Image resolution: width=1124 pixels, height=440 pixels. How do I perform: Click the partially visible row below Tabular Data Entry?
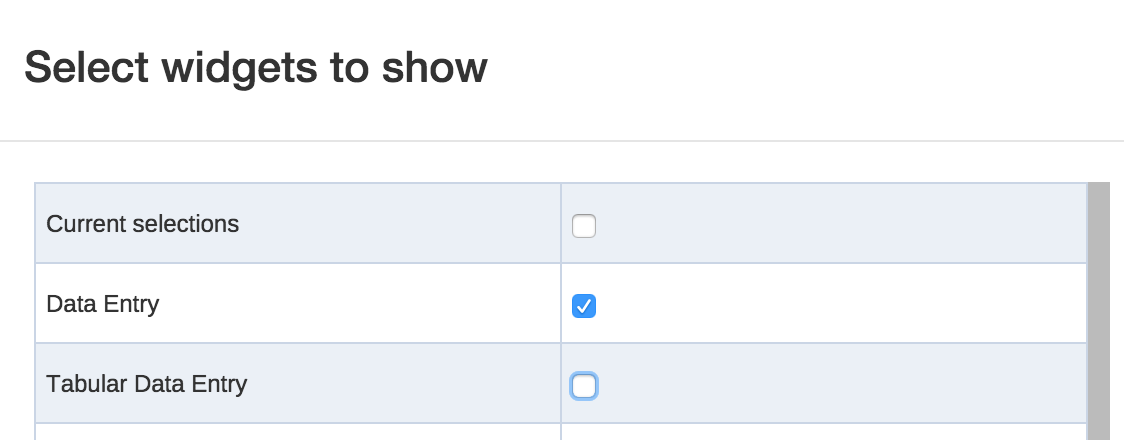298,432
